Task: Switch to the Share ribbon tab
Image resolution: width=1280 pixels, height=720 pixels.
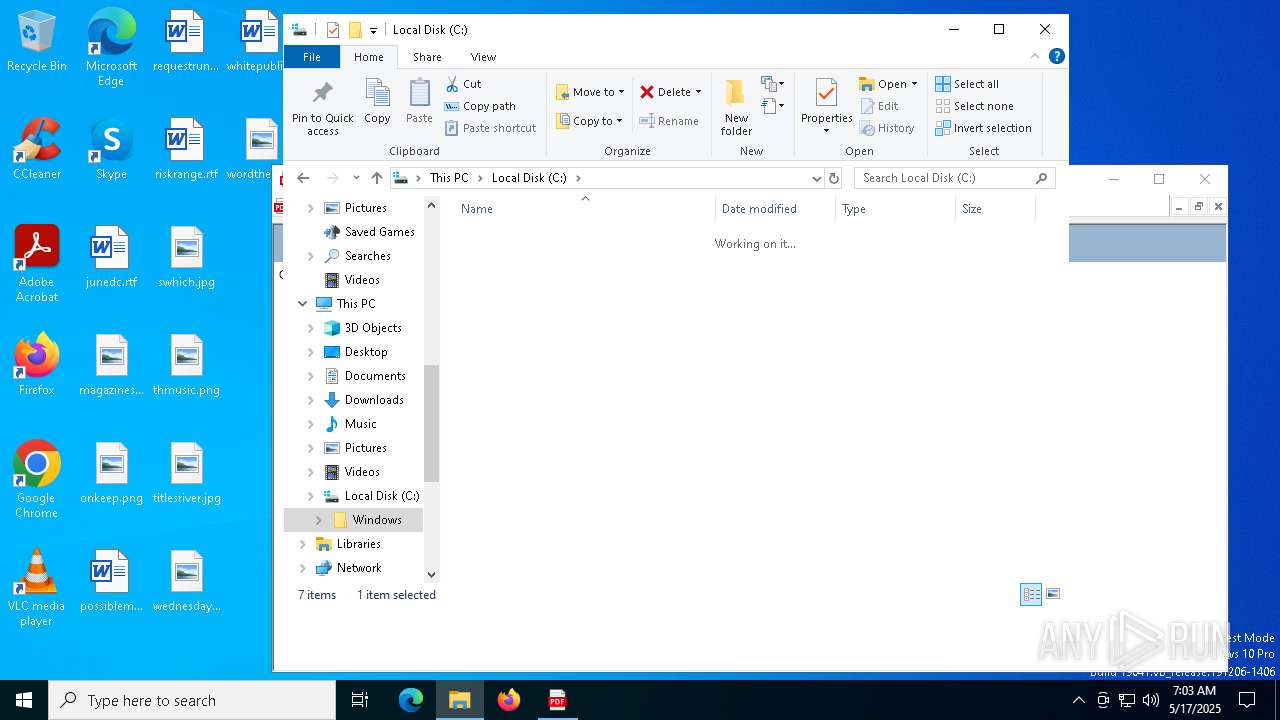Action: [427, 57]
